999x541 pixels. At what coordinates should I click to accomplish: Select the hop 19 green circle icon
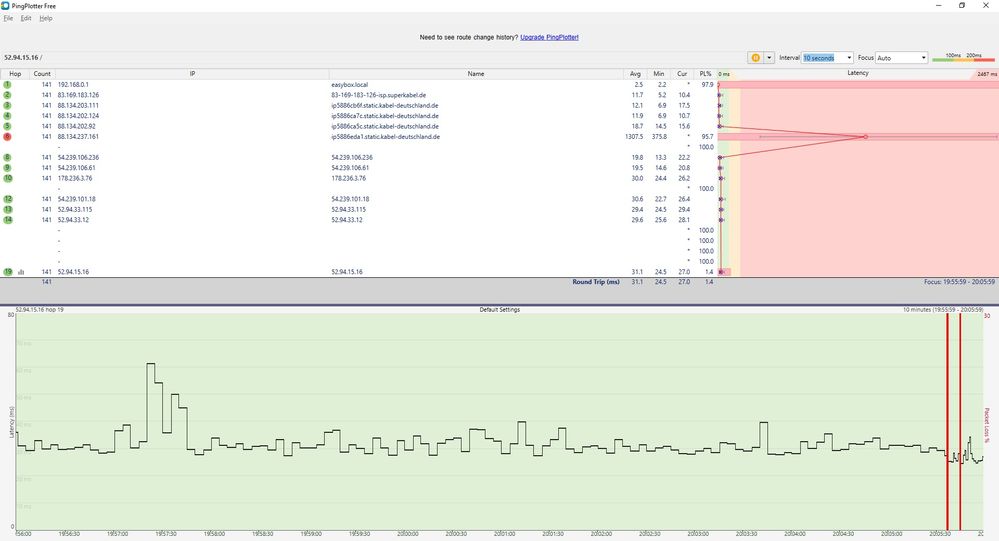click(8, 271)
